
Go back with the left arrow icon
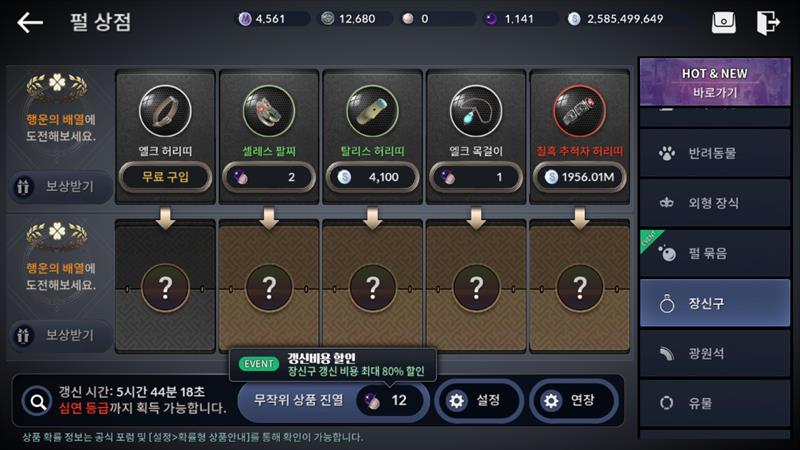pos(30,22)
